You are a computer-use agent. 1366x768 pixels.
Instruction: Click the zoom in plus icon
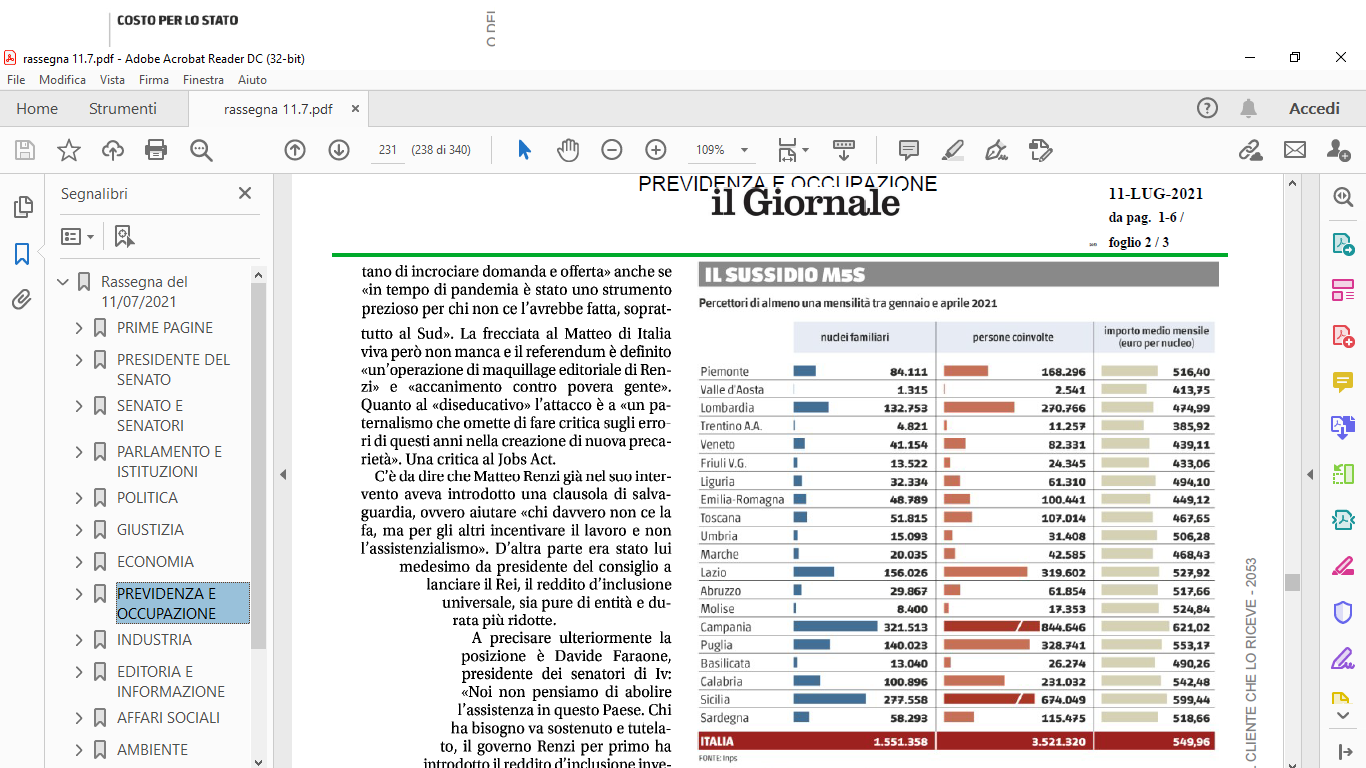coord(656,150)
